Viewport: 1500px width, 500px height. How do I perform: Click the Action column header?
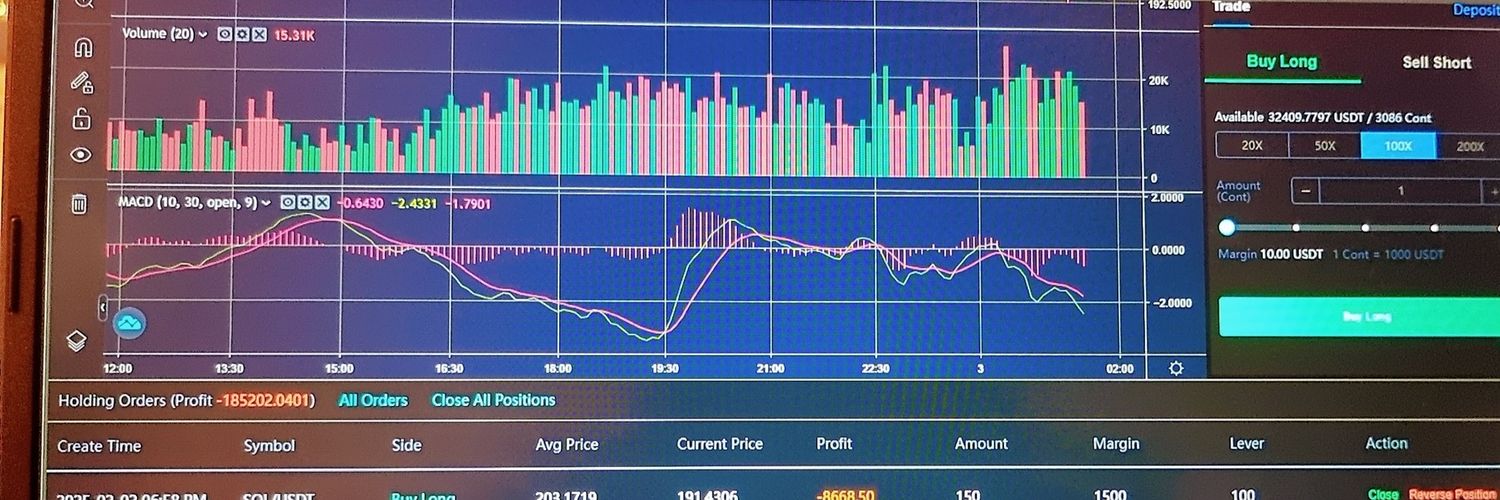click(x=1386, y=443)
